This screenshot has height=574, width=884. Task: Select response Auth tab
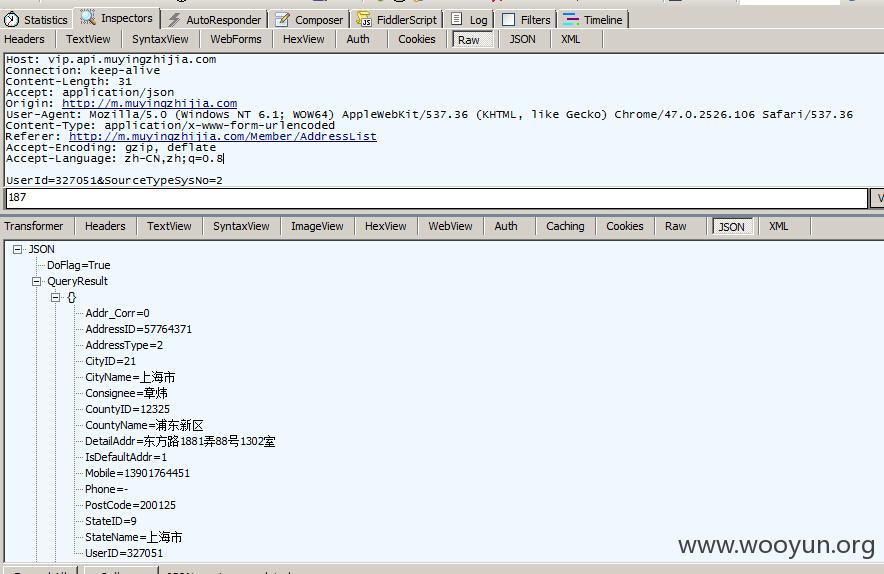click(506, 226)
